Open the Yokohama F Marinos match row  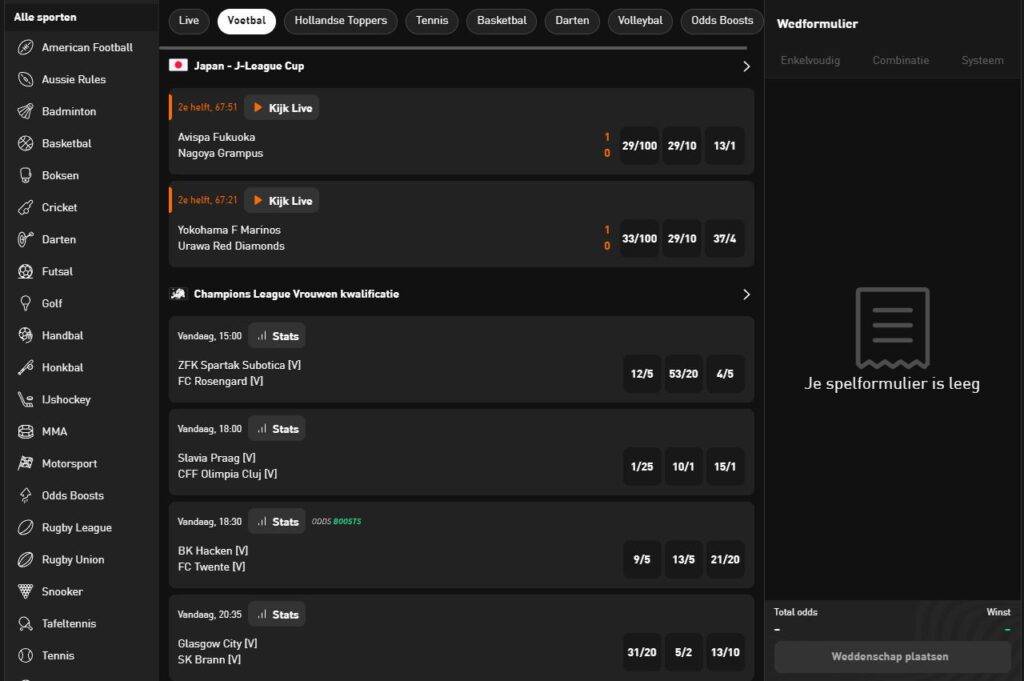[x=461, y=224]
